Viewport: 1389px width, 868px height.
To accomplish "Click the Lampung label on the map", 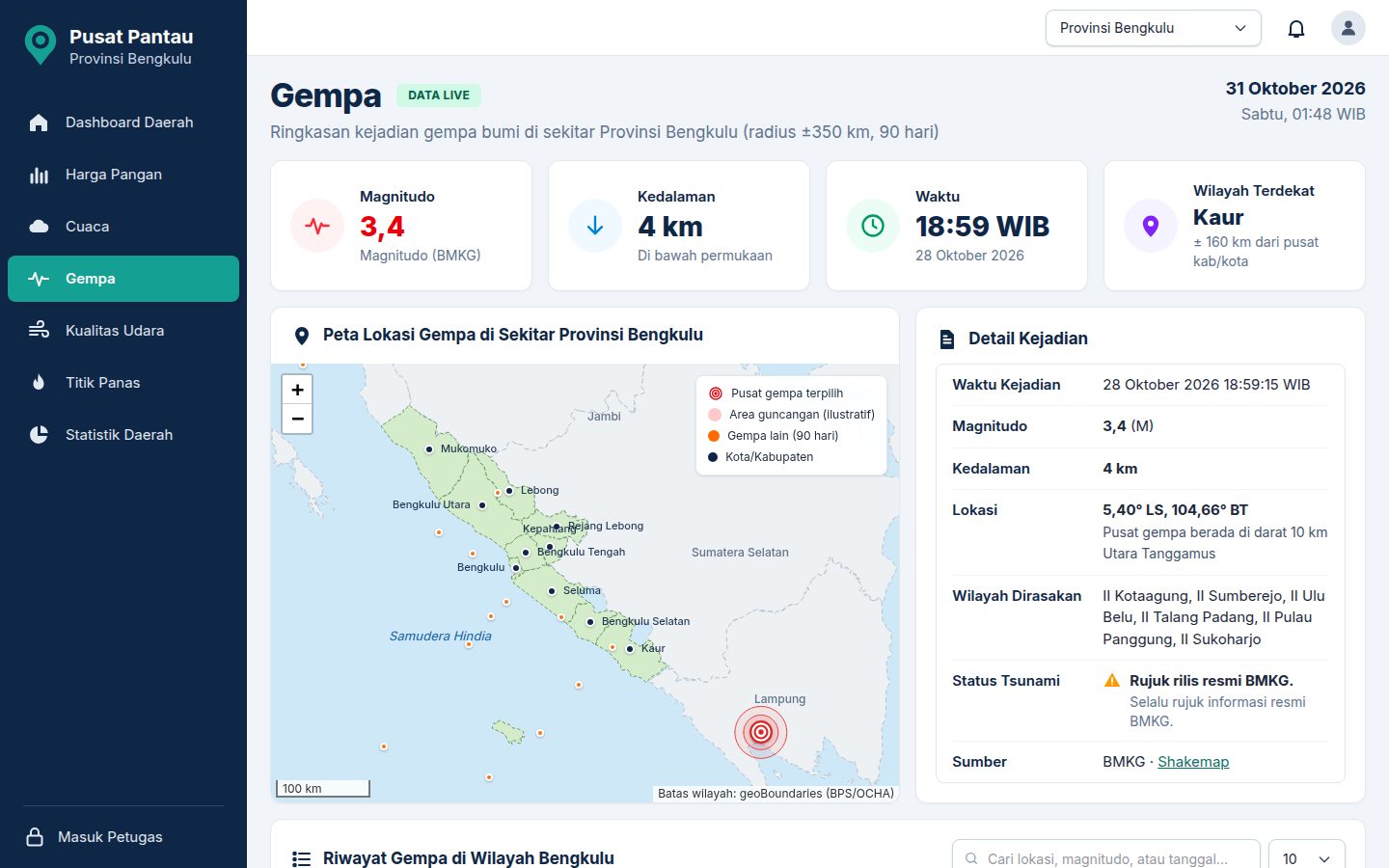I will tap(779, 699).
